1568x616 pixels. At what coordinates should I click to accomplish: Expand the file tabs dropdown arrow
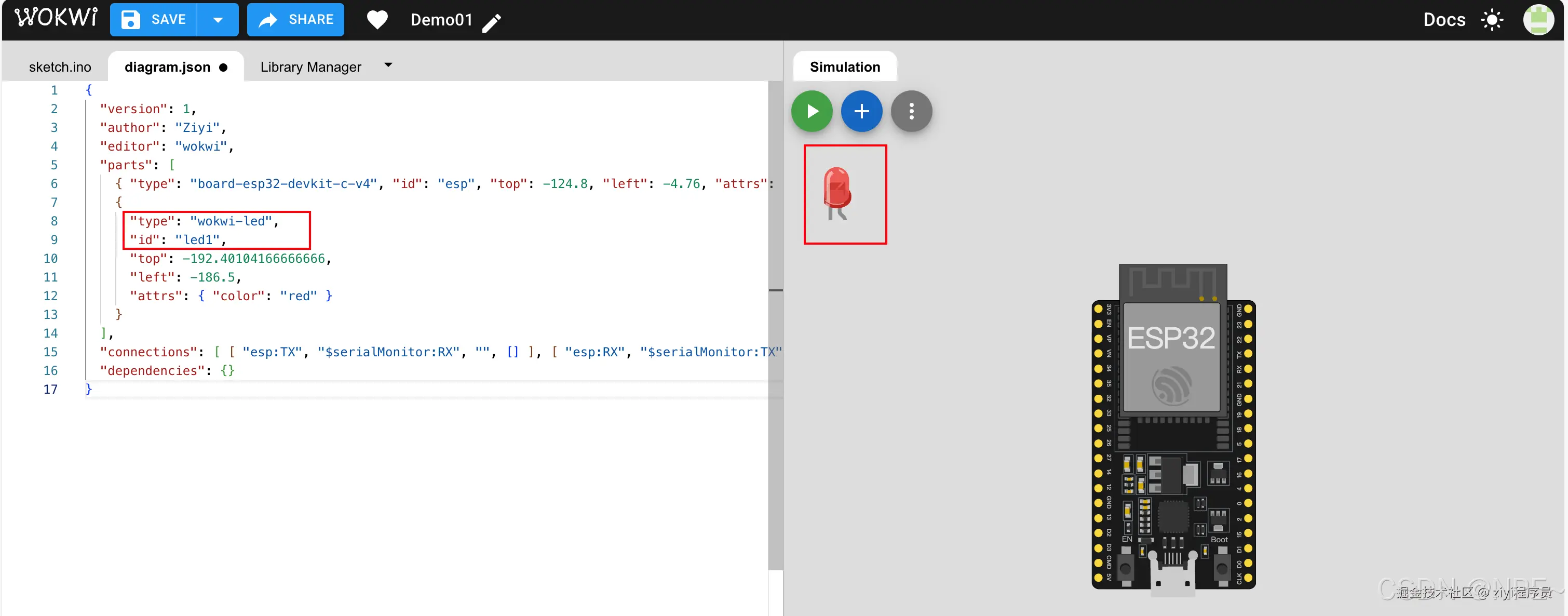coord(388,64)
